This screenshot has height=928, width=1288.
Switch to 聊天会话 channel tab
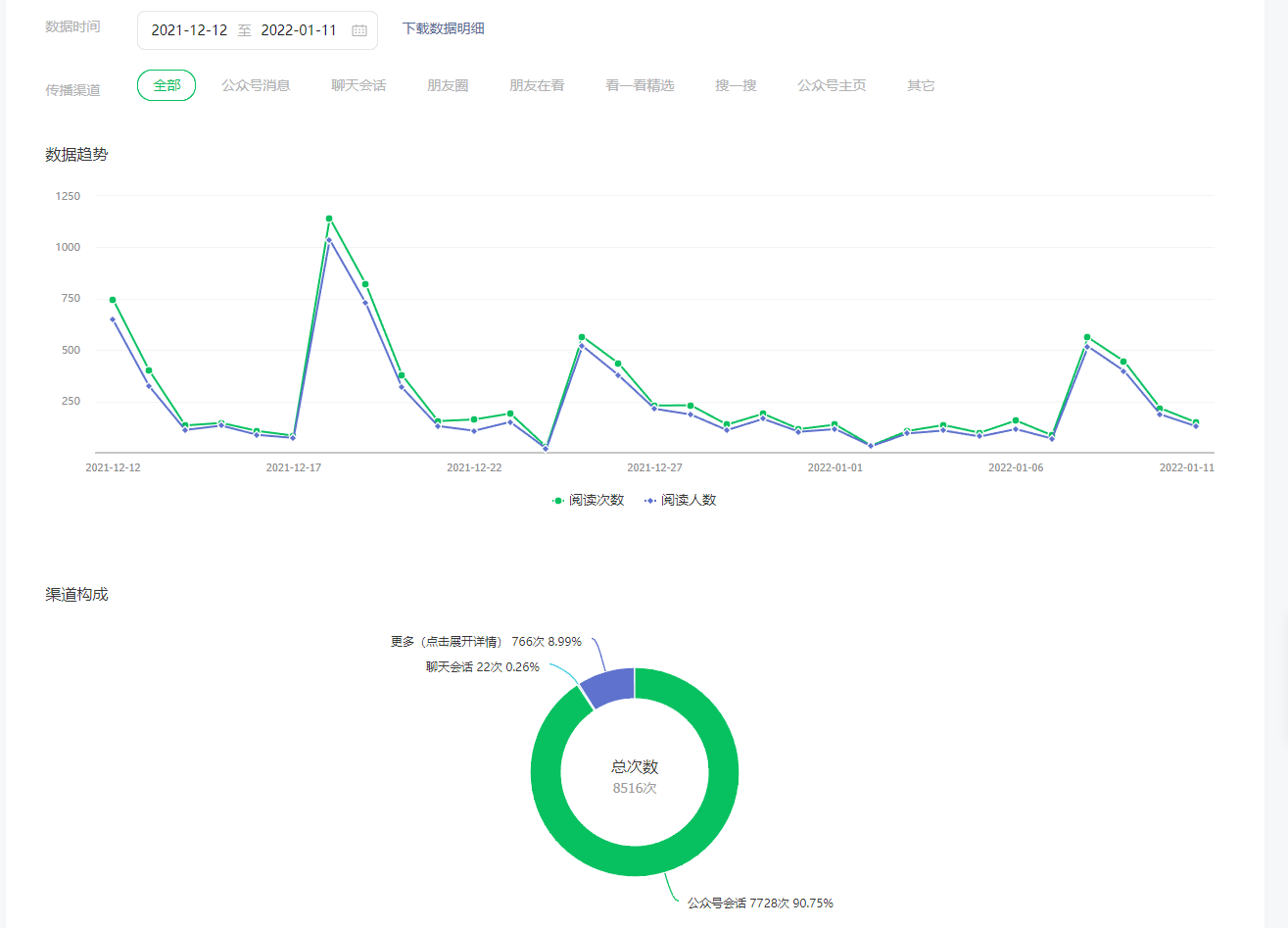click(358, 85)
